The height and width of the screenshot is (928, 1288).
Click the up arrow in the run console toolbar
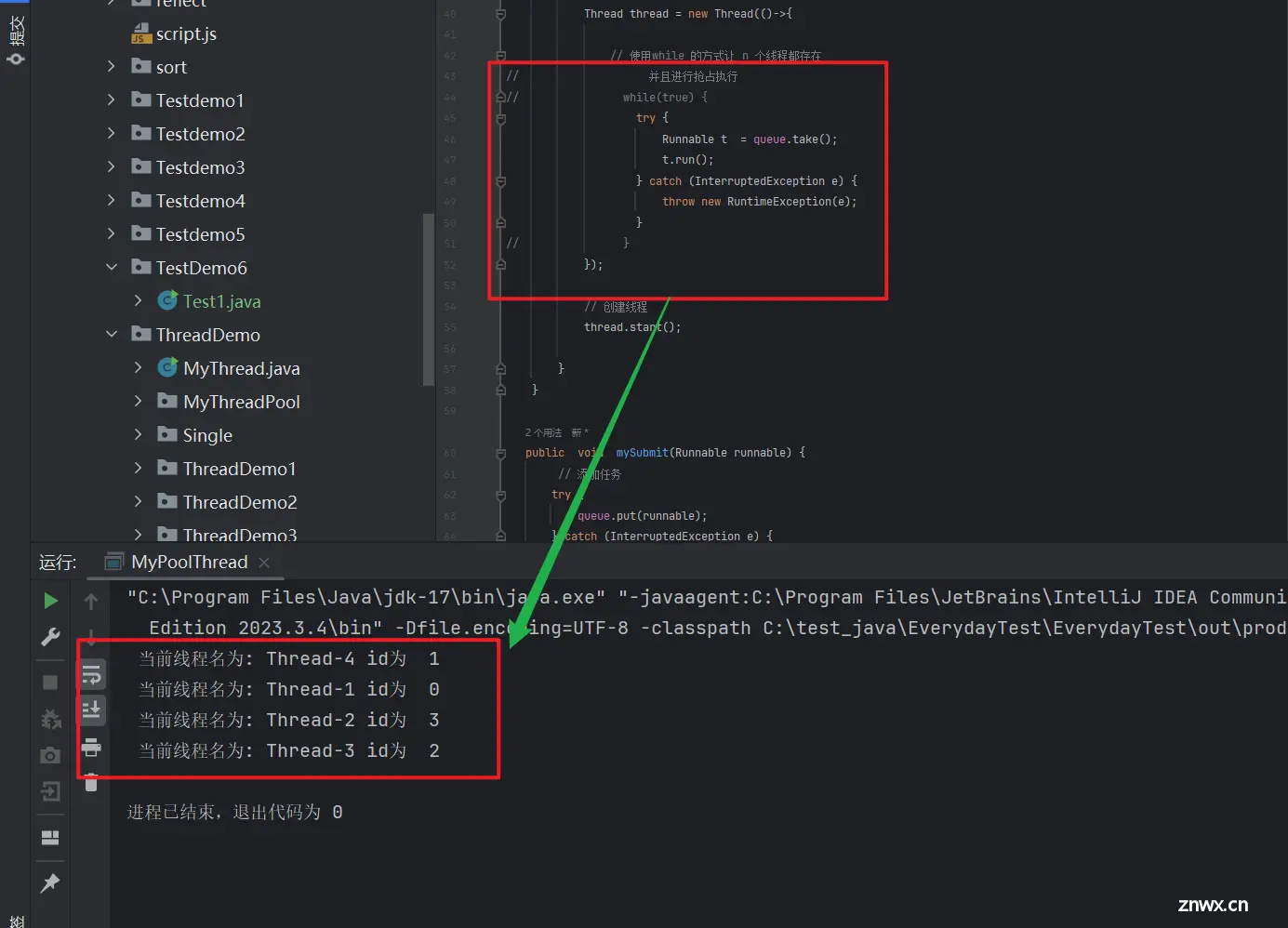pos(91,601)
